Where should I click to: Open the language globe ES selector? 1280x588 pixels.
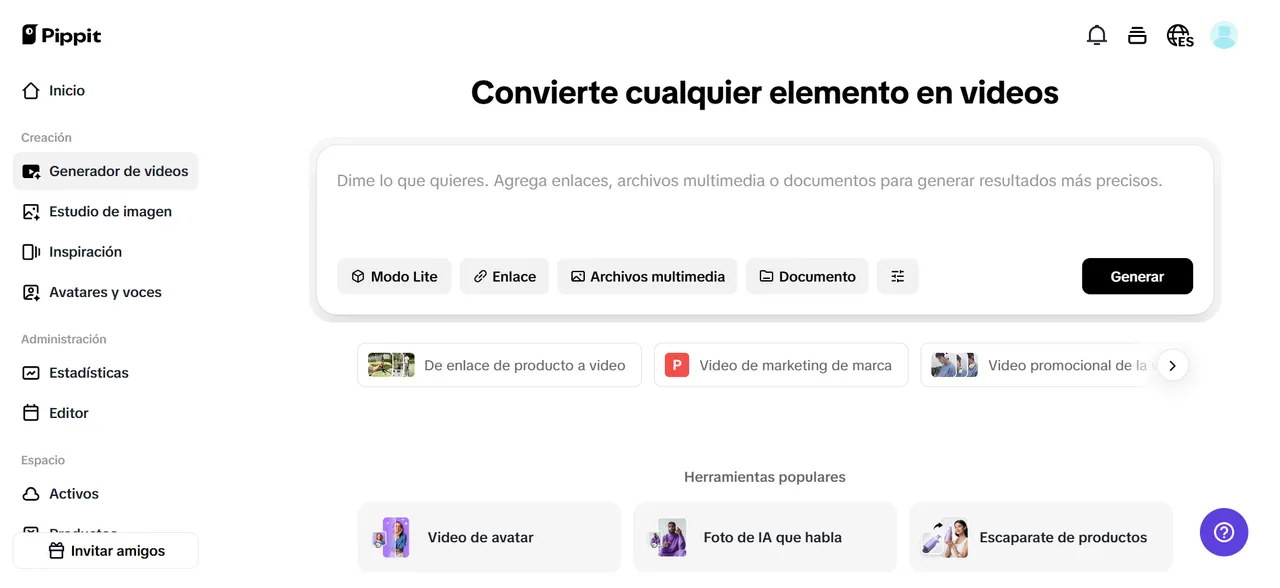pos(1180,36)
